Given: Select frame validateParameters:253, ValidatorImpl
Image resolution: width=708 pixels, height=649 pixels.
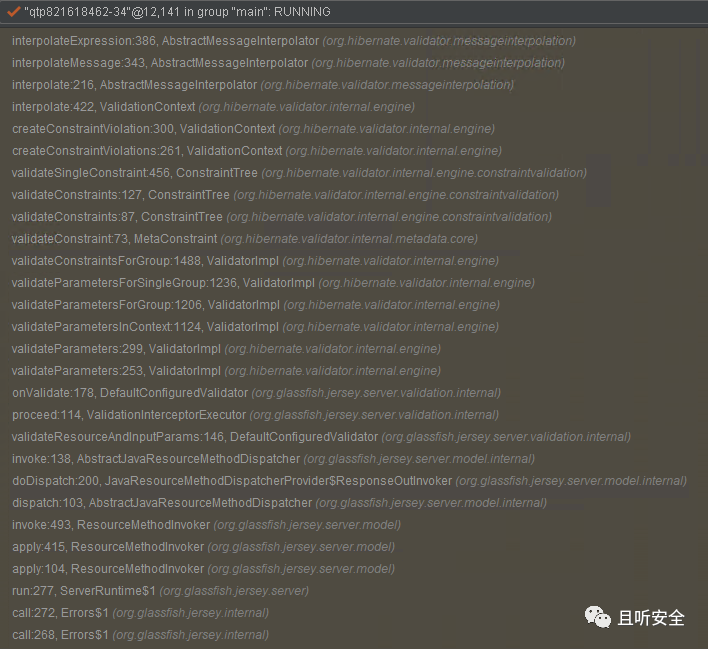Looking at the screenshot, I should click(226, 371).
